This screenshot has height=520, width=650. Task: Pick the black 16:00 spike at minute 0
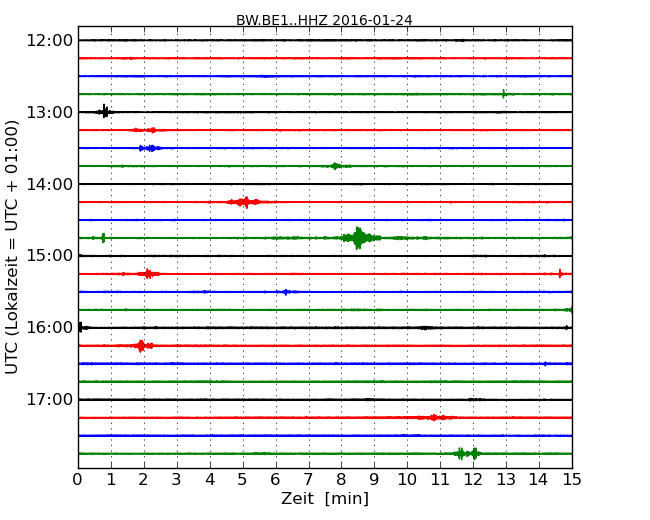[x=81, y=327]
